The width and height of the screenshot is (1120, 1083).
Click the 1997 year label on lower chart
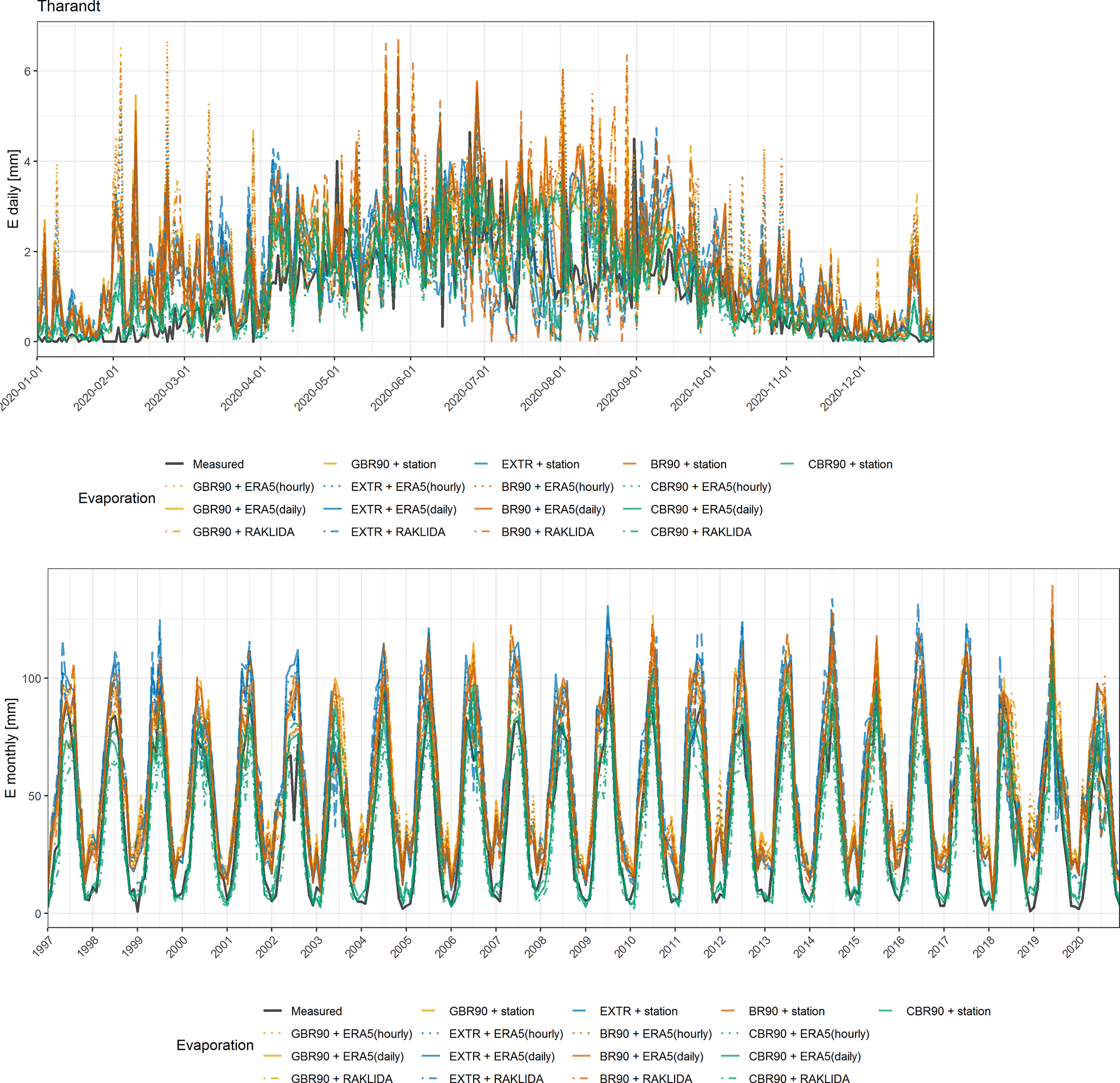click(42, 946)
